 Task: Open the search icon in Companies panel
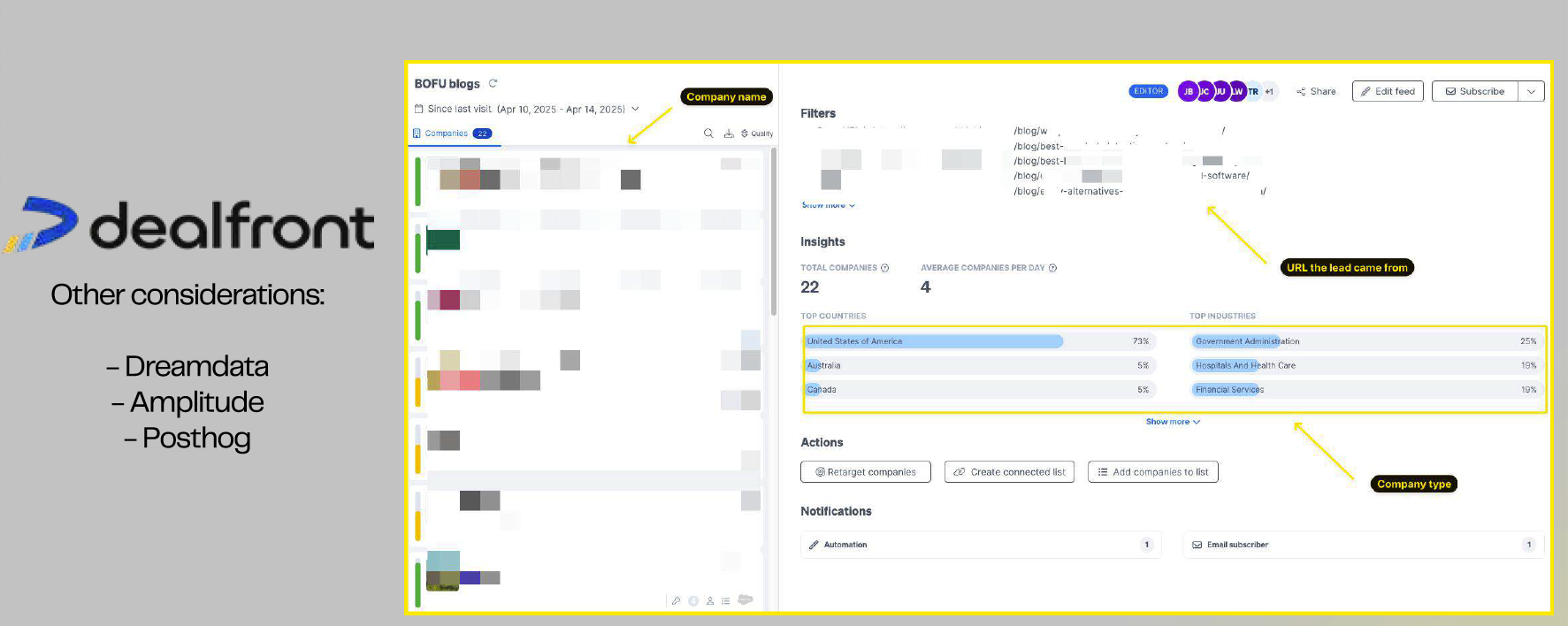coord(708,134)
